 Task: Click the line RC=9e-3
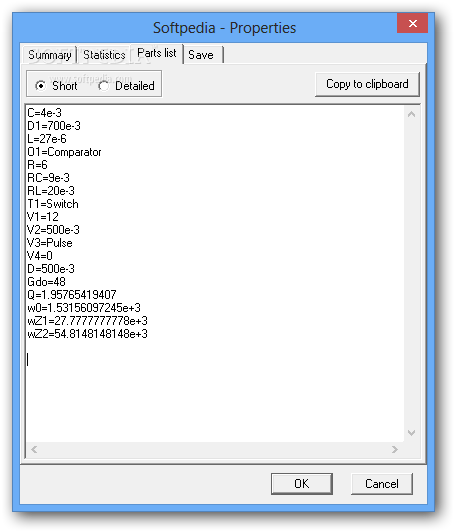tap(49, 178)
